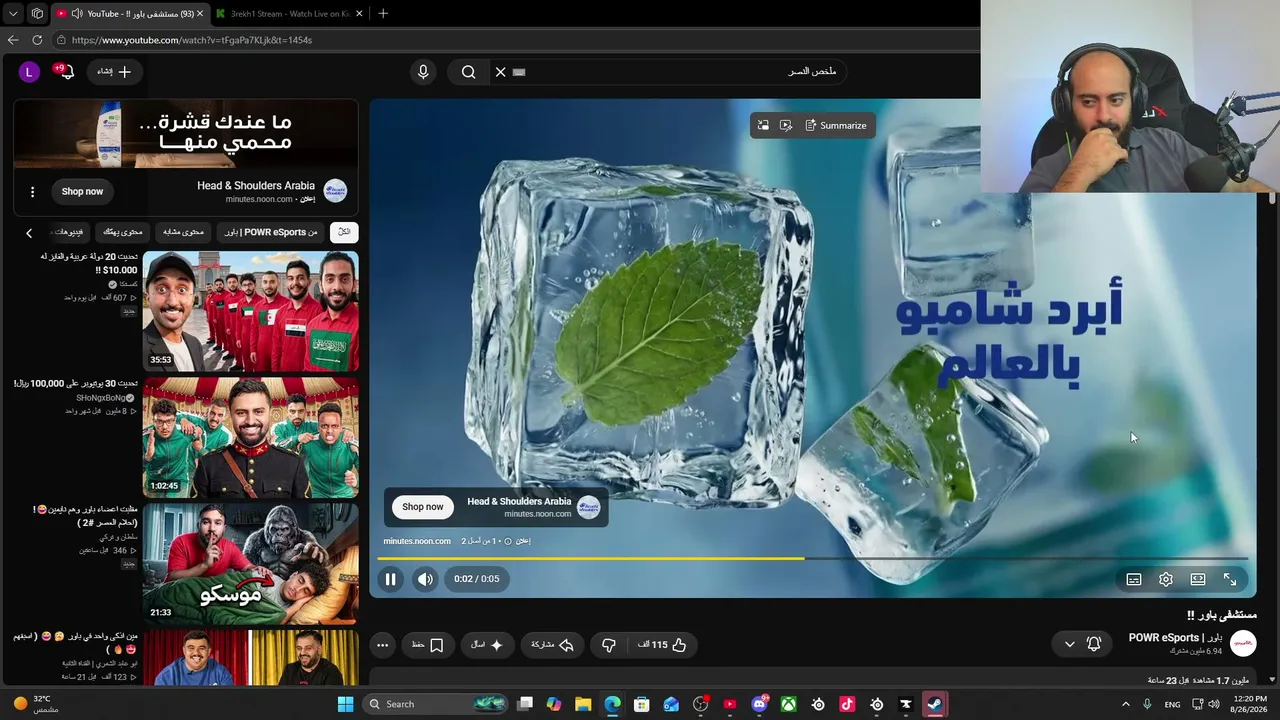The height and width of the screenshot is (720, 1280).
Task: Mute the YouTube tab via its speaker icon
Action: [x=77, y=13]
